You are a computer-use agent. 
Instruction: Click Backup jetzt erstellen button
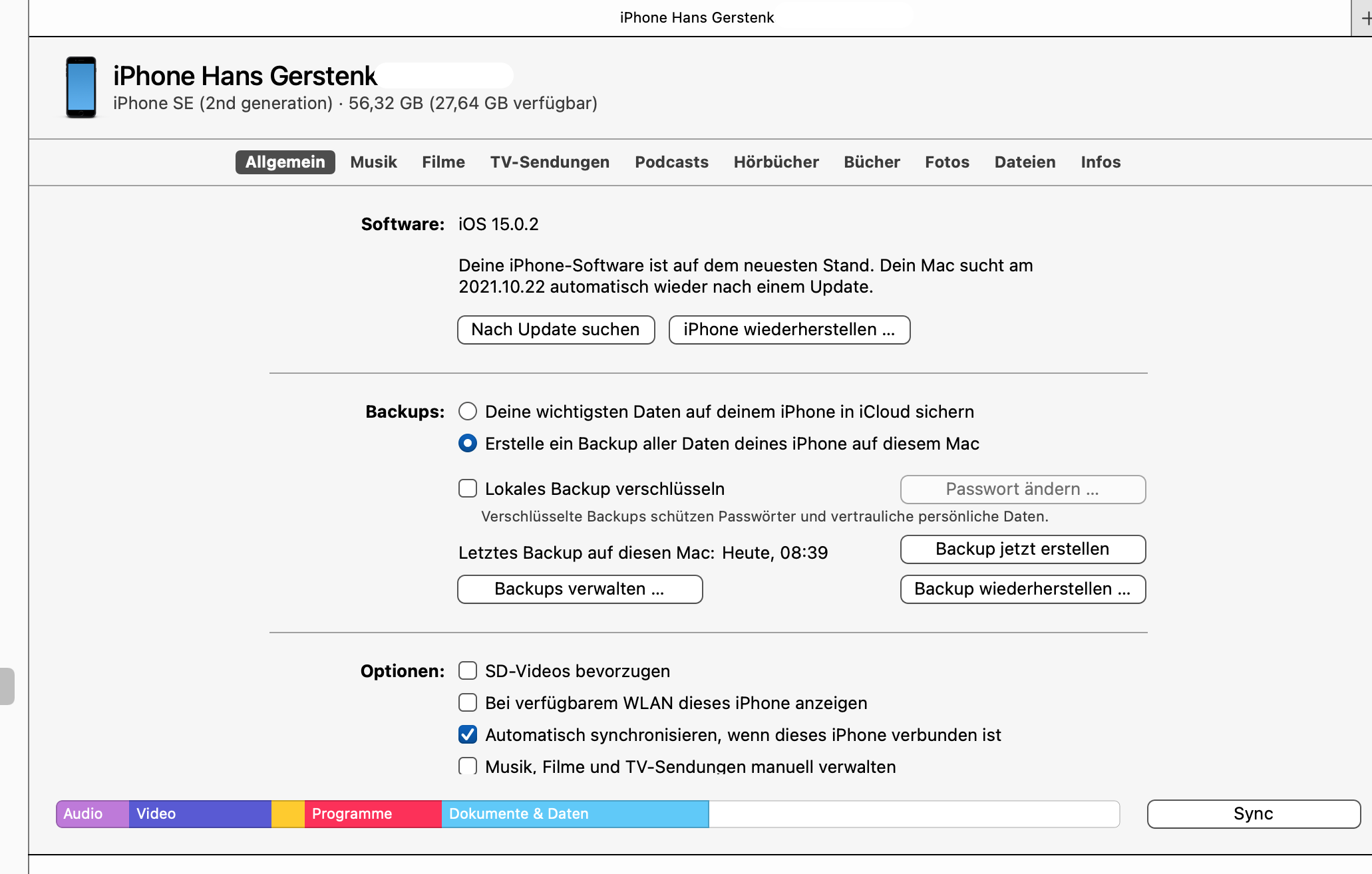pos(1022,549)
